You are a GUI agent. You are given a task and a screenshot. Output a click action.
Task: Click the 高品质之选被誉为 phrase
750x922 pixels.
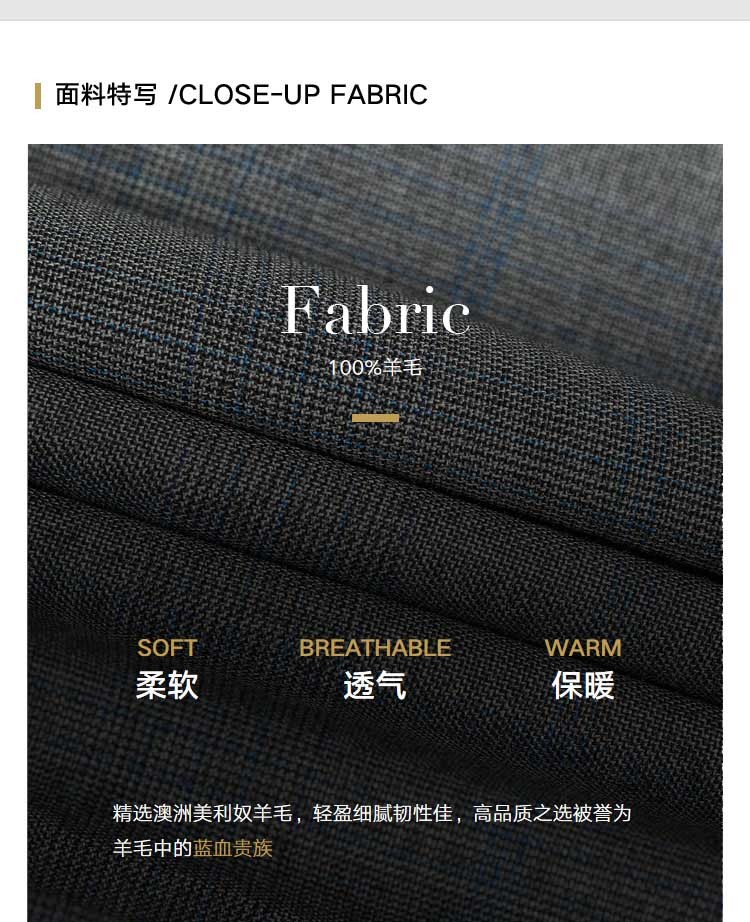click(552, 813)
